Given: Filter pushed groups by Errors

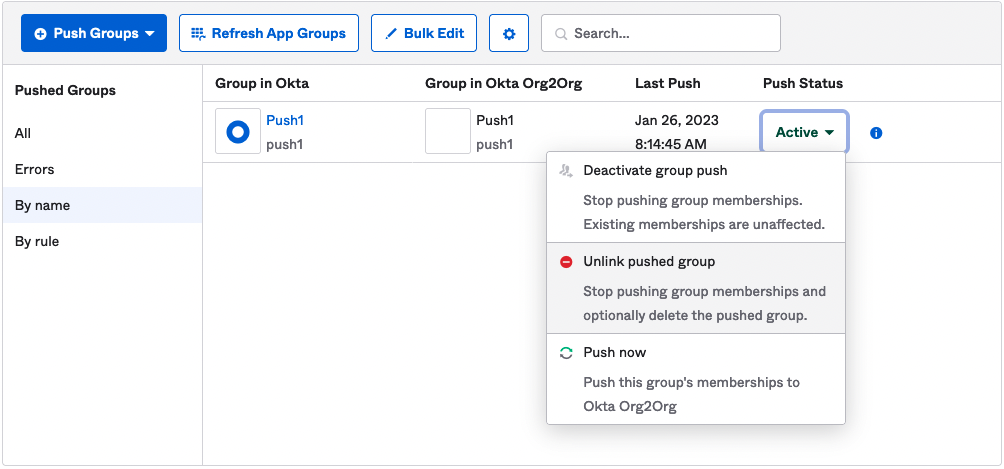Looking at the screenshot, I should click(x=35, y=169).
